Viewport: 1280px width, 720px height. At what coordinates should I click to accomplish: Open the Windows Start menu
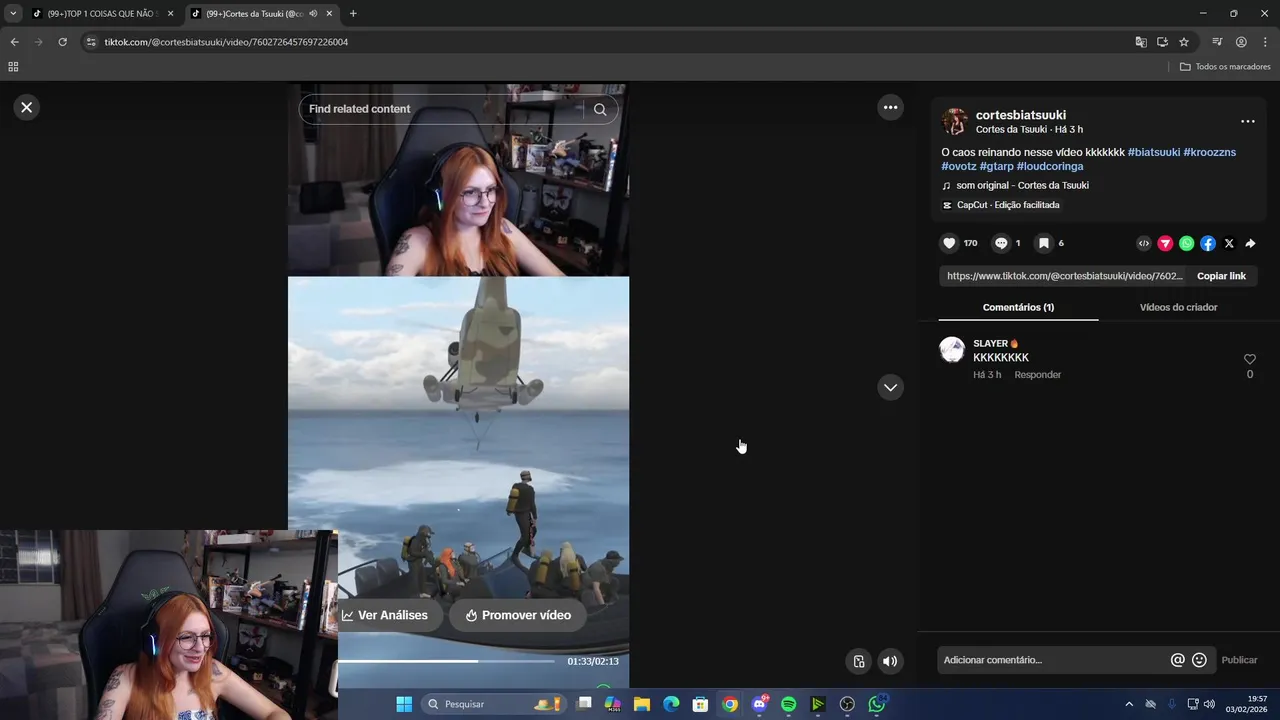[404, 704]
